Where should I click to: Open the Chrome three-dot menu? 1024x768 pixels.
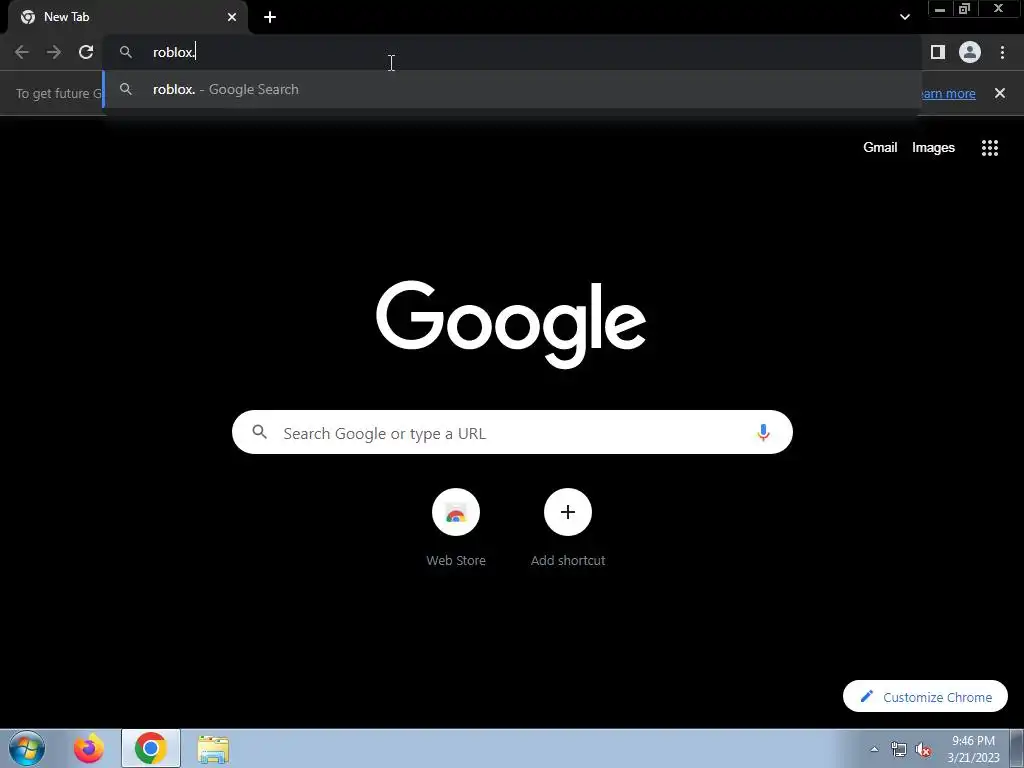(1002, 52)
